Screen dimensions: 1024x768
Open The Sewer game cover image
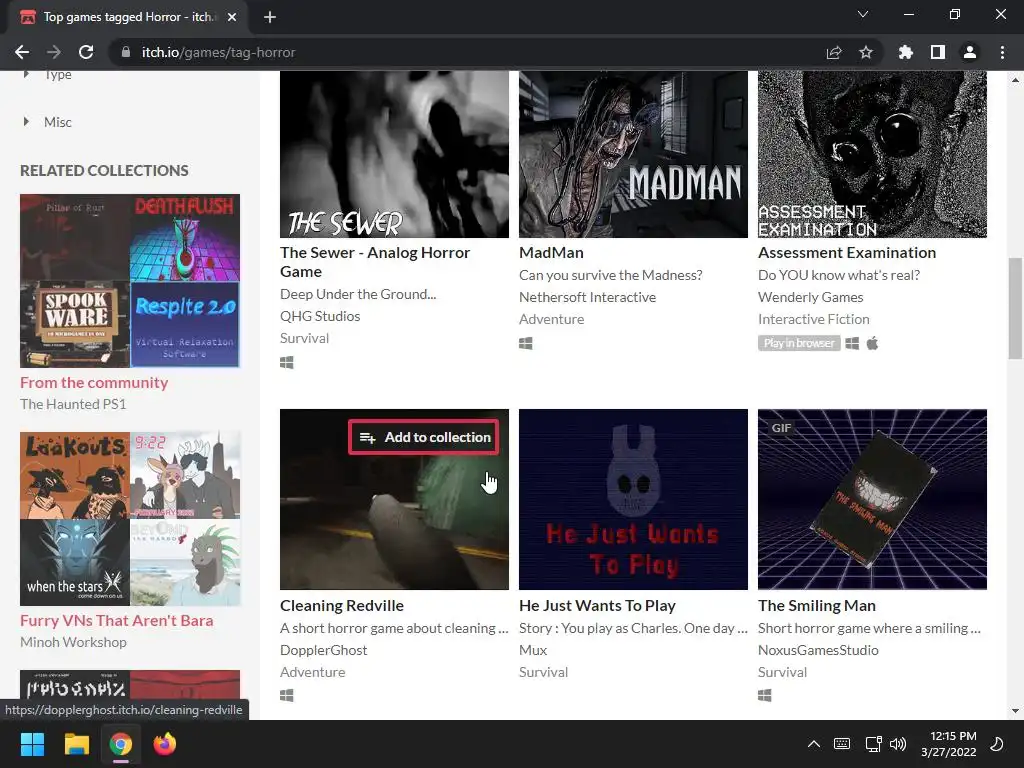(x=394, y=154)
